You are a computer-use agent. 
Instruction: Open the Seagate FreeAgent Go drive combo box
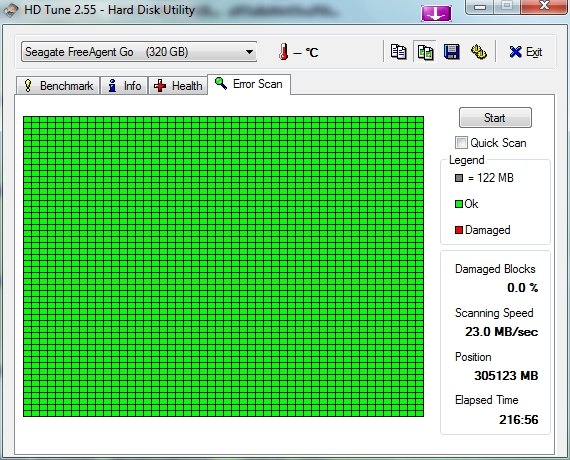click(139, 52)
